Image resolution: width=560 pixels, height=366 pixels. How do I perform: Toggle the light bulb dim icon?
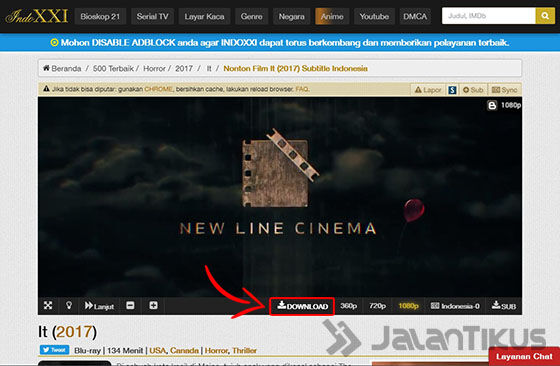(x=69, y=306)
